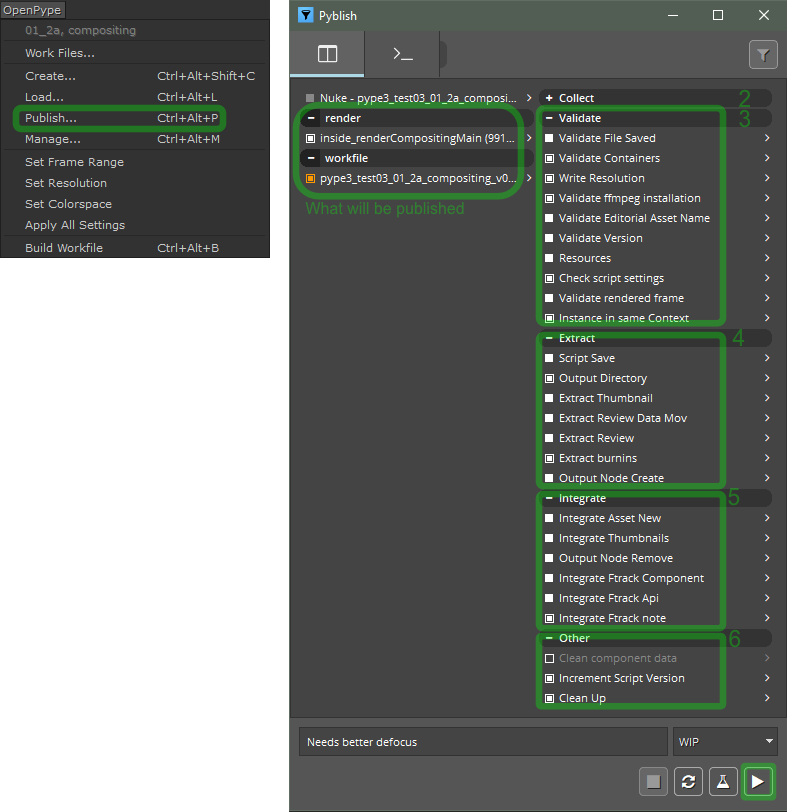Open details arrow for Integrate Thumbnails

[x=767, y=538]
